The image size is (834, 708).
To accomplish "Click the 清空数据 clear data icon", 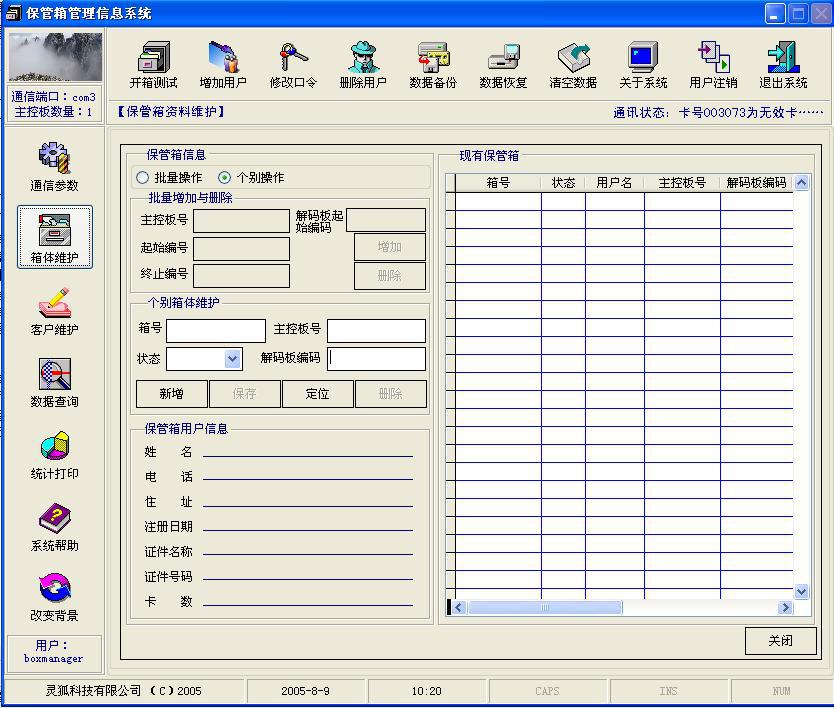I will pos(573,64).
